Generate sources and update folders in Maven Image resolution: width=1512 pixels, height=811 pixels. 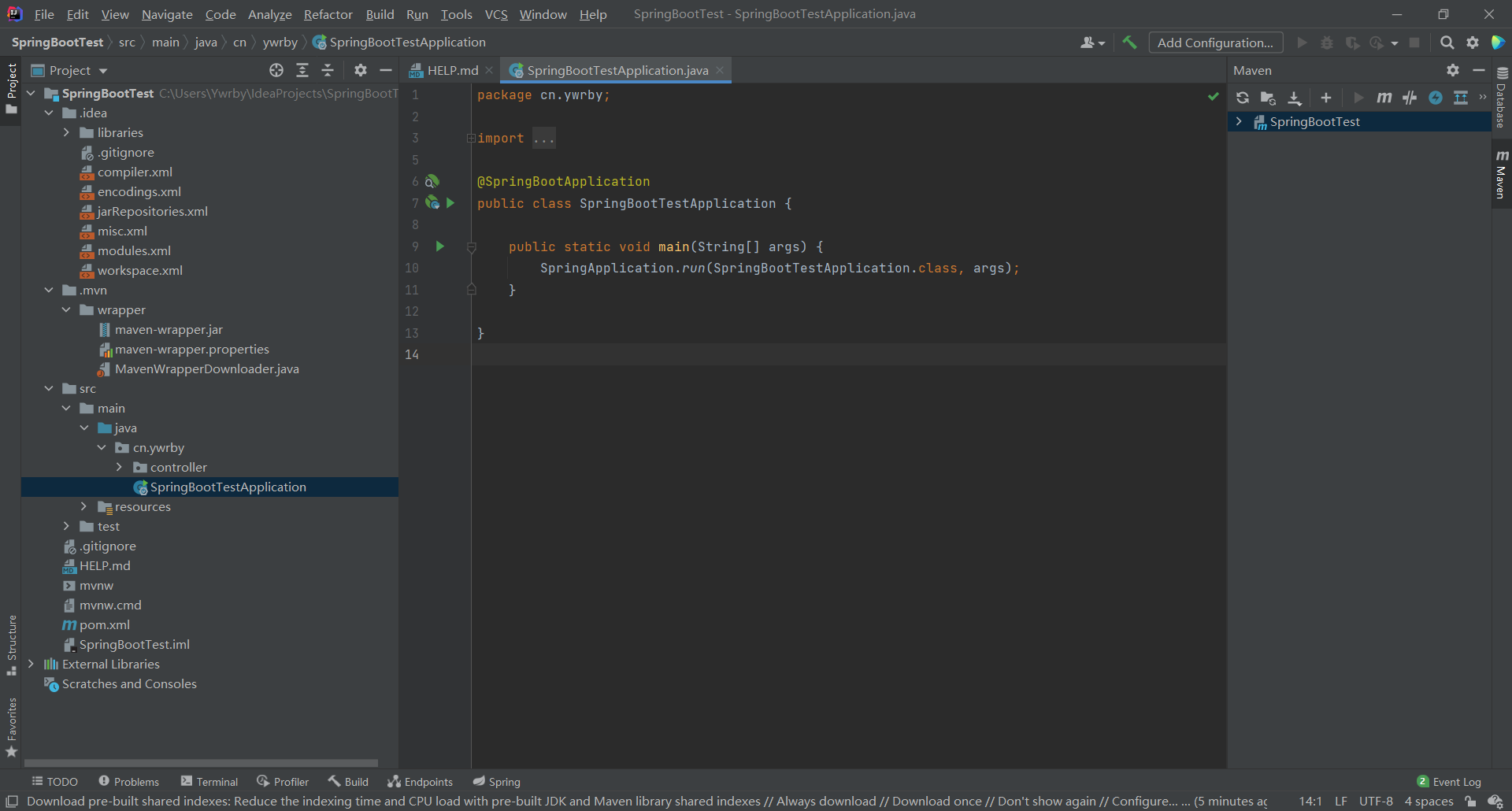click(1268, 98)
